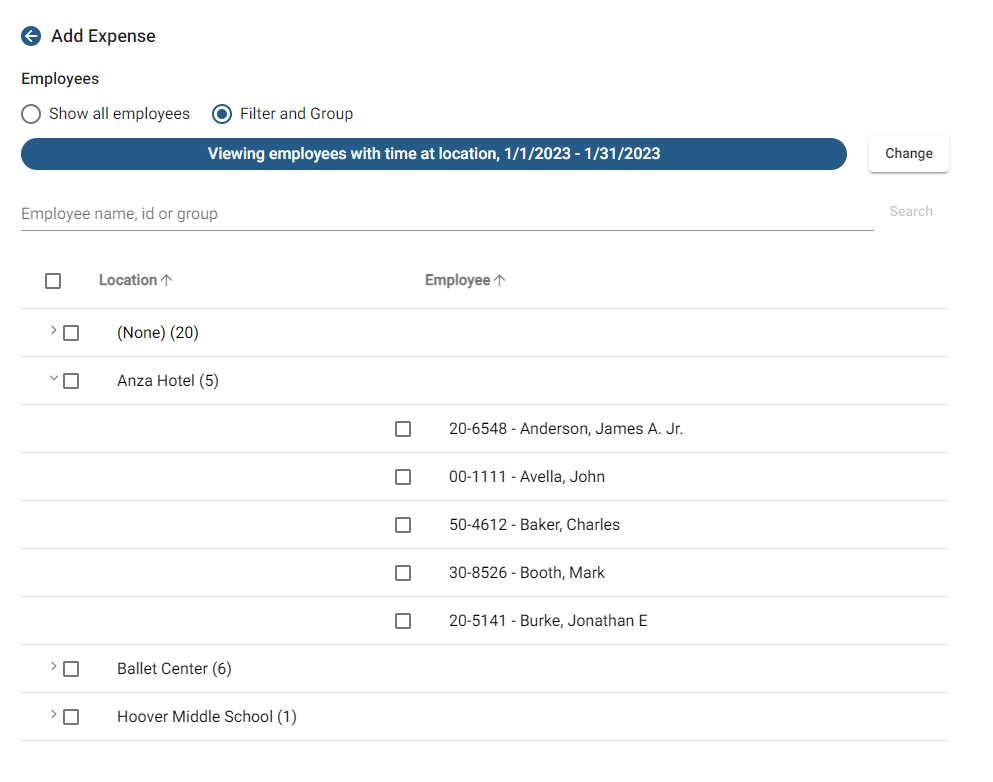Click the Filter and Group label text

(296, 114)
